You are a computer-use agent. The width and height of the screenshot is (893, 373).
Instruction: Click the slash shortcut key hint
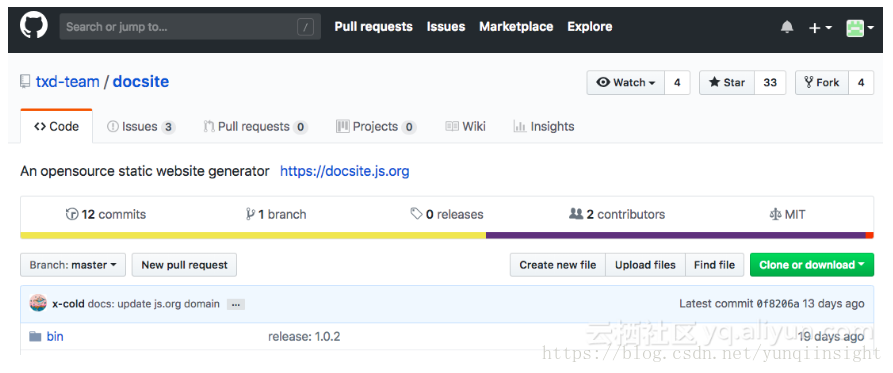tap(305, 27)
